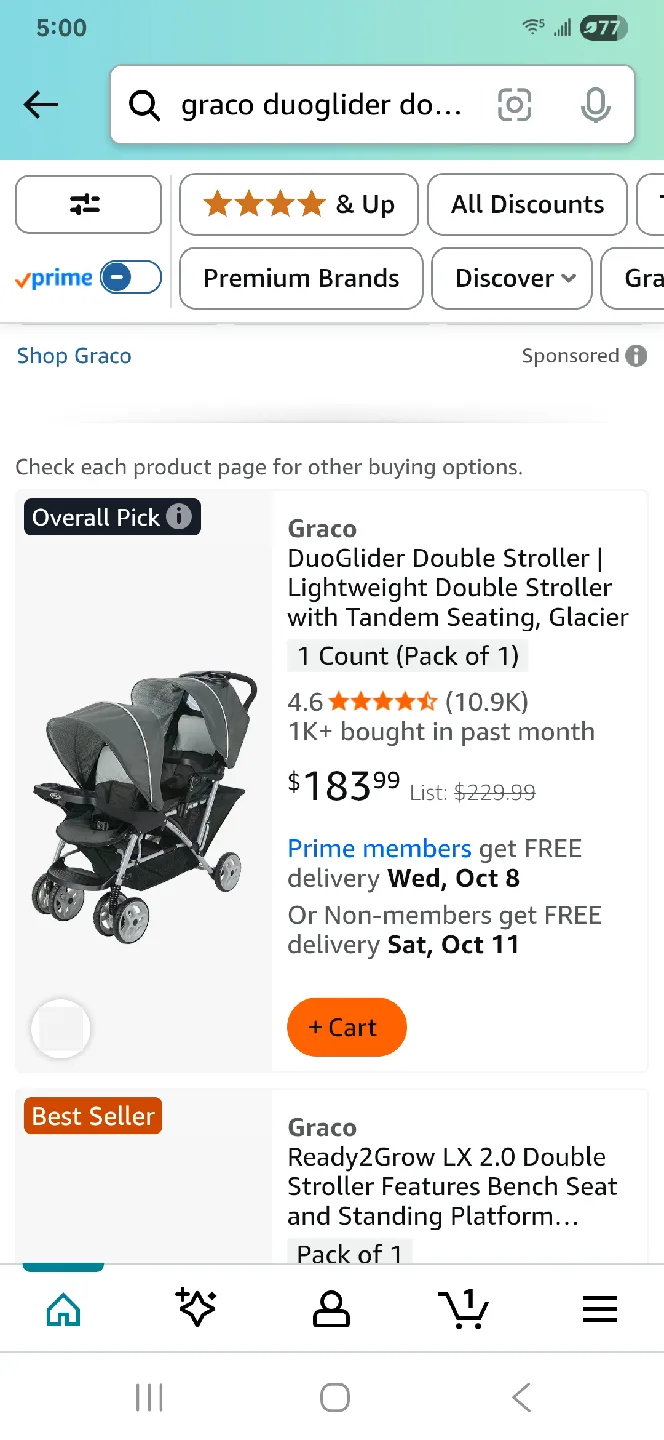The height and width of the screenshot is (1440, 664).
Task: Visit the Shop Graco link
Action: (74, 355)
